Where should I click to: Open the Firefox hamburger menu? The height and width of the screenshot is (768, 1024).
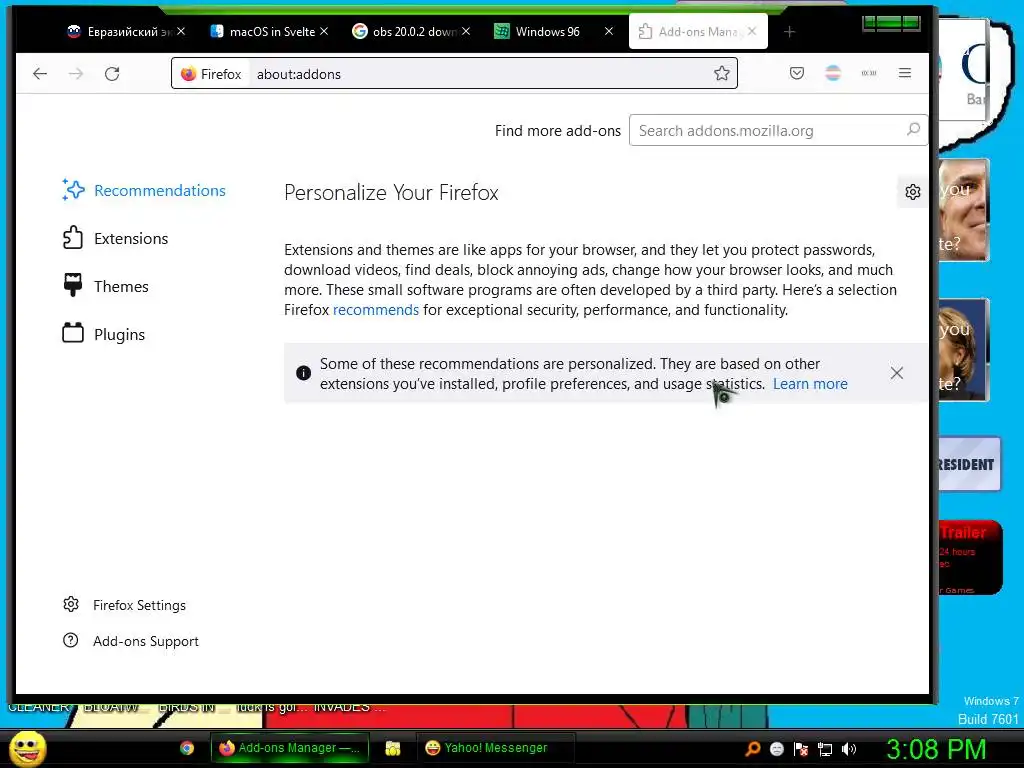(905, 73)
